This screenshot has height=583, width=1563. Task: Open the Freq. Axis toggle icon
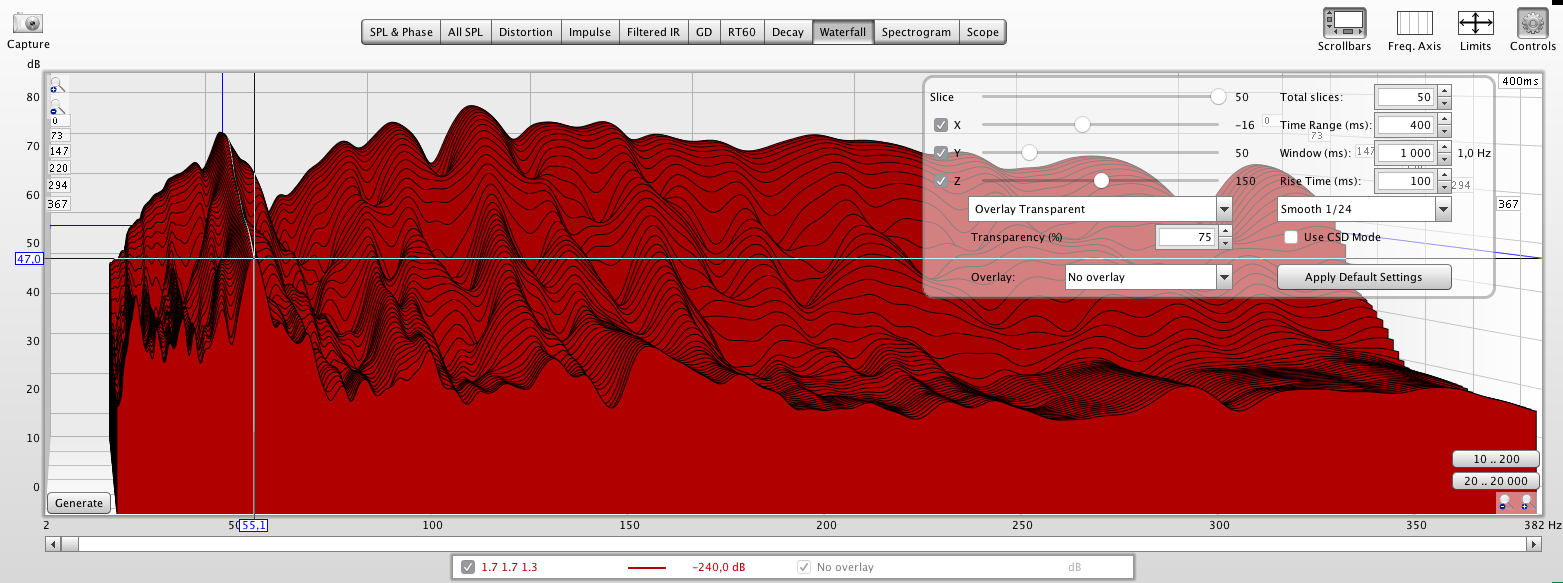tap(1414, 23)
